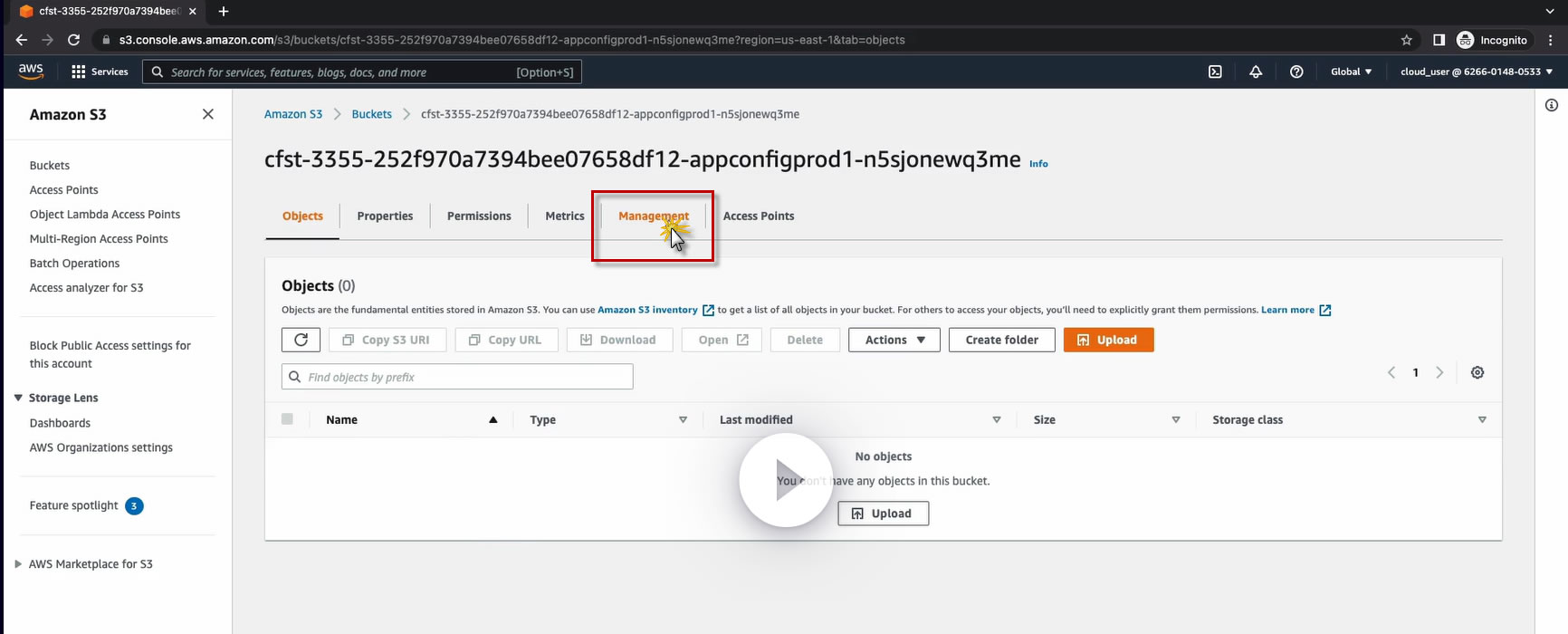
Task: Tick the select-all objects checkbox
Action: [287, 419]
